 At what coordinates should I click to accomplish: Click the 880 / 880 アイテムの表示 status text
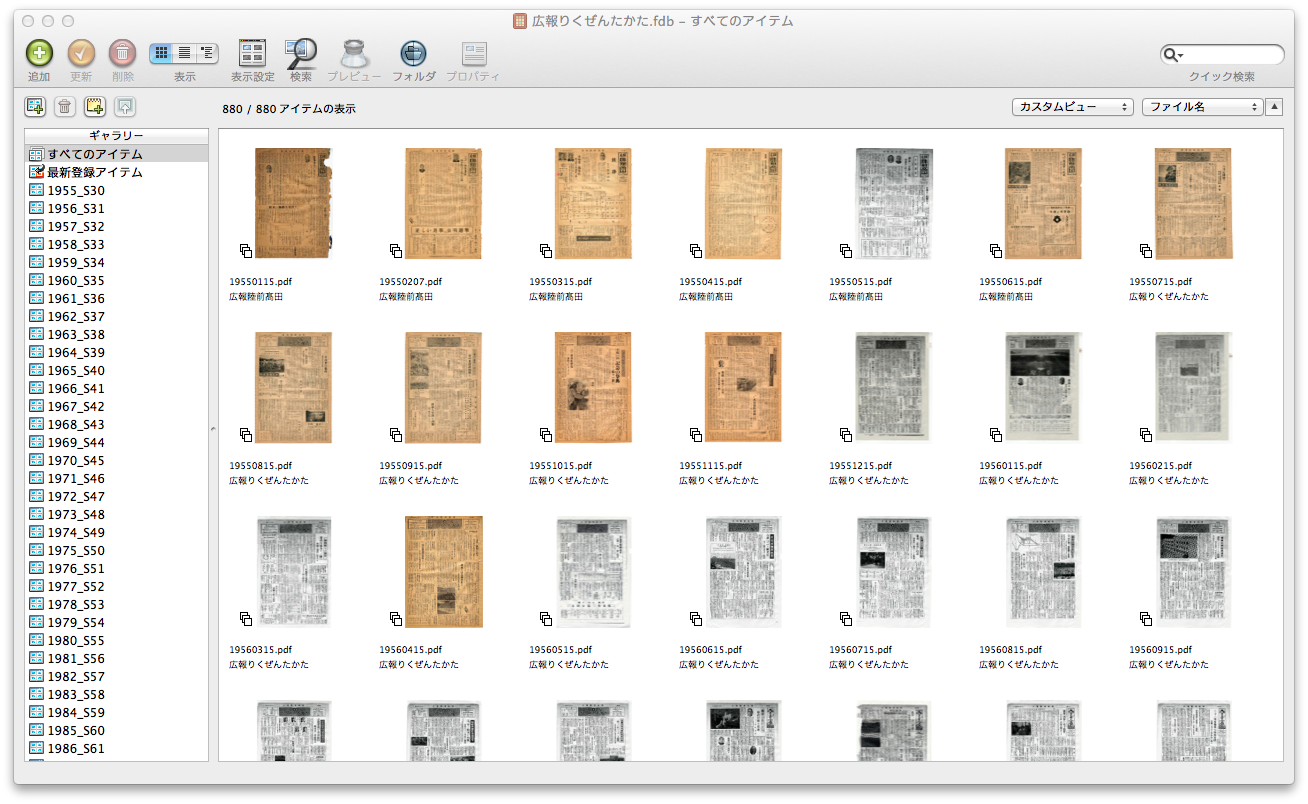point(289,109)
